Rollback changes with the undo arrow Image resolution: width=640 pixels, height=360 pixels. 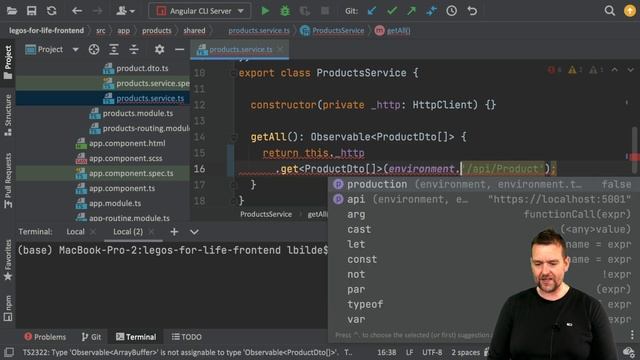coord(472,11)
